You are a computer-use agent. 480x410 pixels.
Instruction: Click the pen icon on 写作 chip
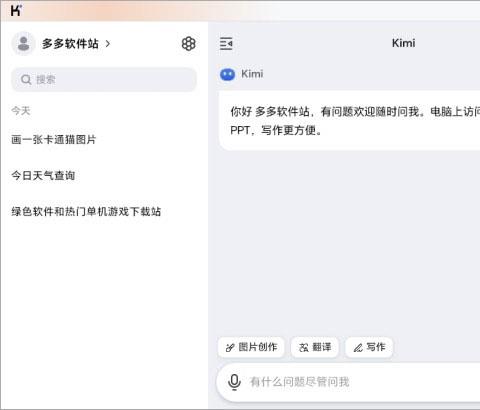[x=358, y=348]
